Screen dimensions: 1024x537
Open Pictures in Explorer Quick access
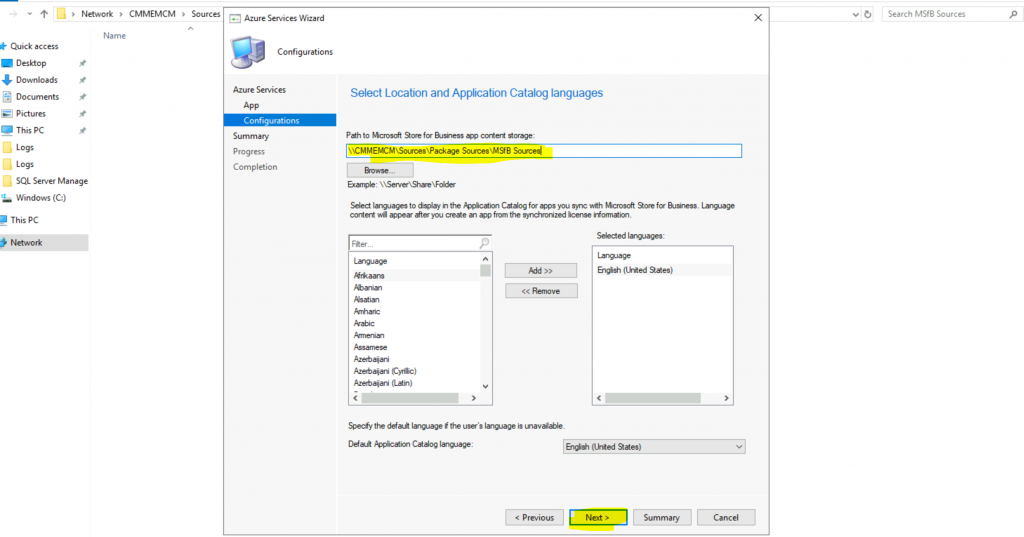pos(31,114)
